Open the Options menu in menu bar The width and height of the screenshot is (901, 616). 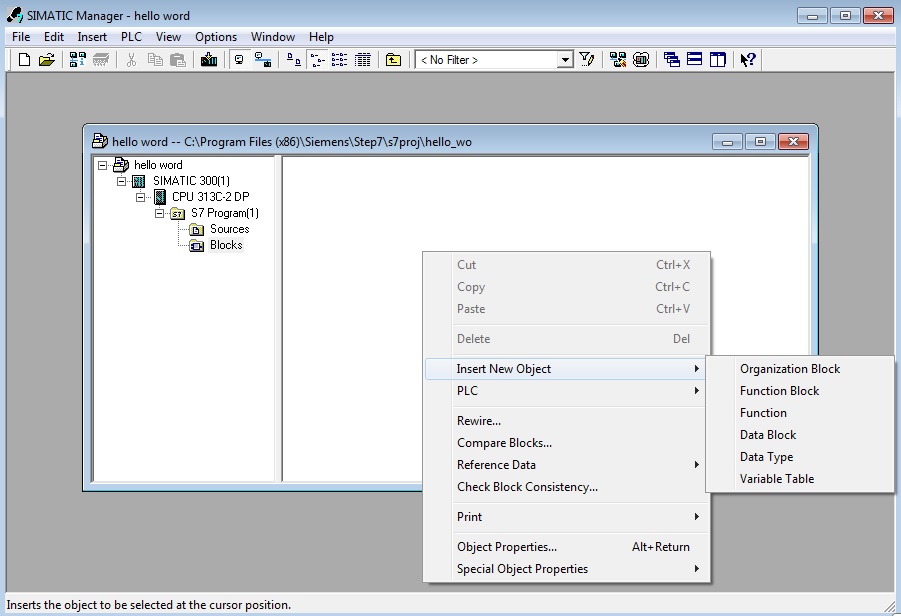(216, 37)
